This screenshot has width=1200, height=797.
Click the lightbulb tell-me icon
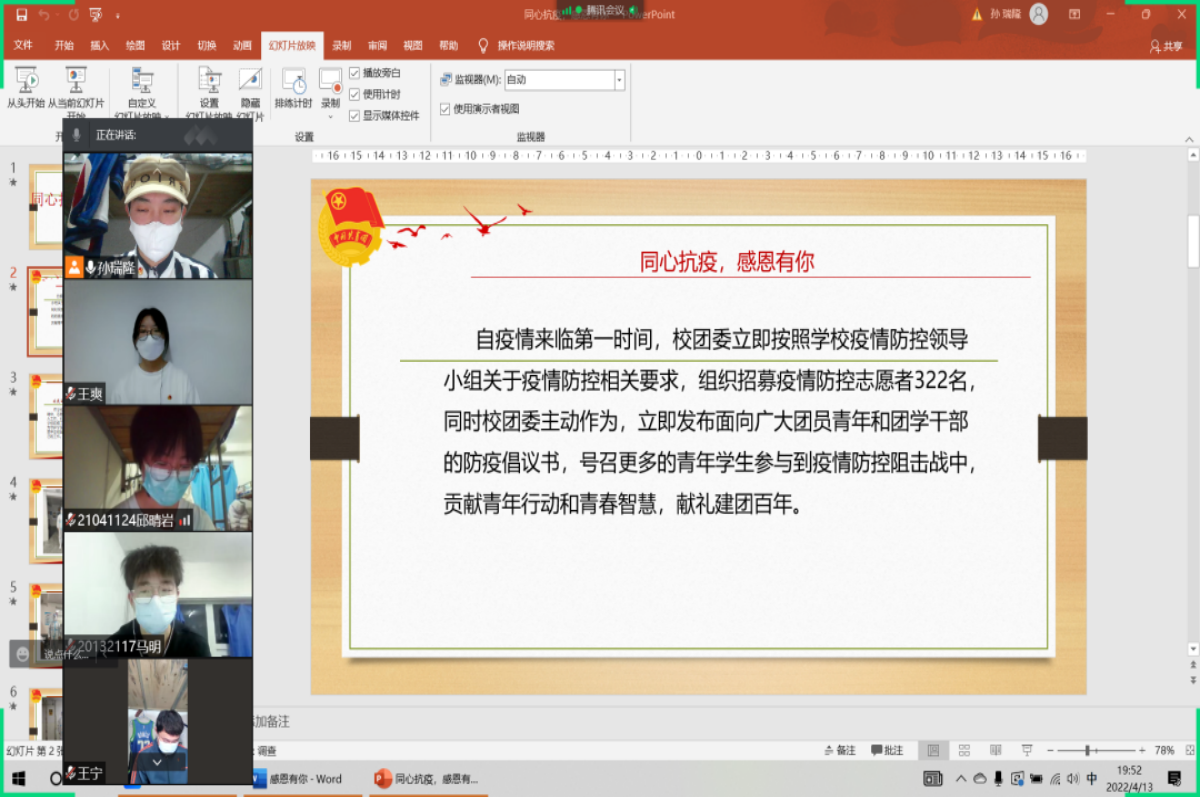click(x=483, y=45)
